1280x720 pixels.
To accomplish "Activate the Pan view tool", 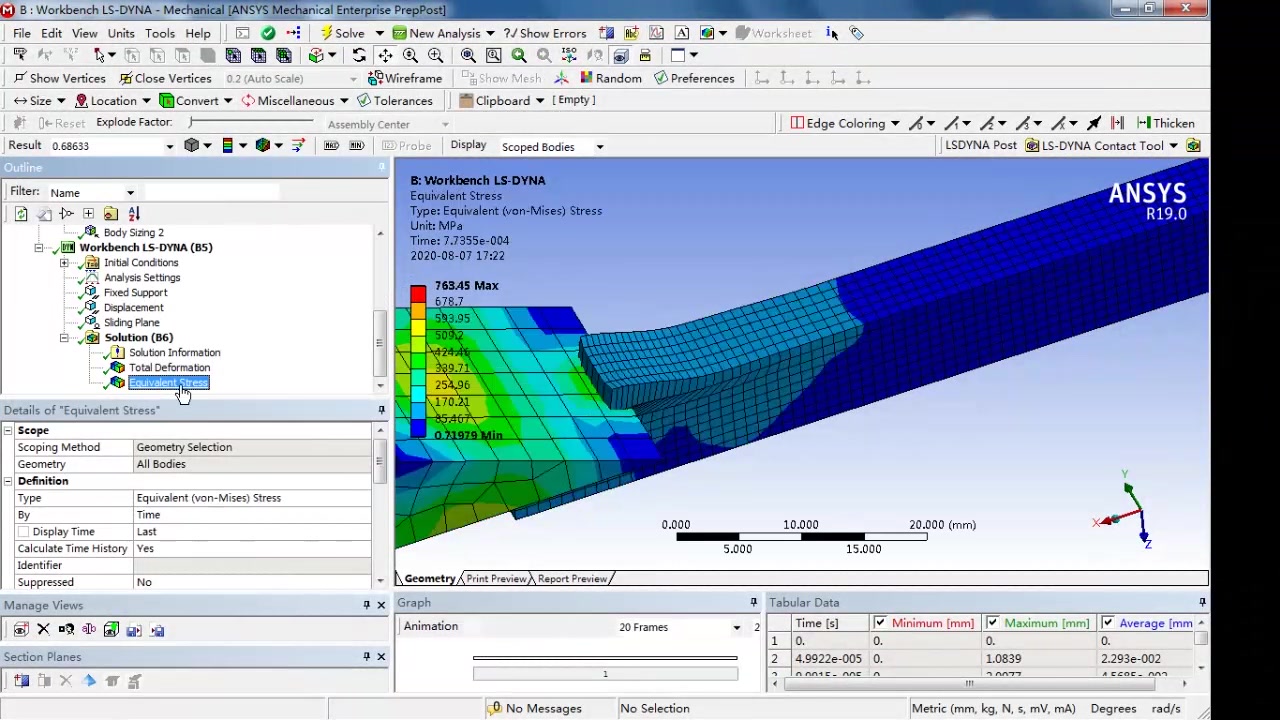I will tap(385, 56).
